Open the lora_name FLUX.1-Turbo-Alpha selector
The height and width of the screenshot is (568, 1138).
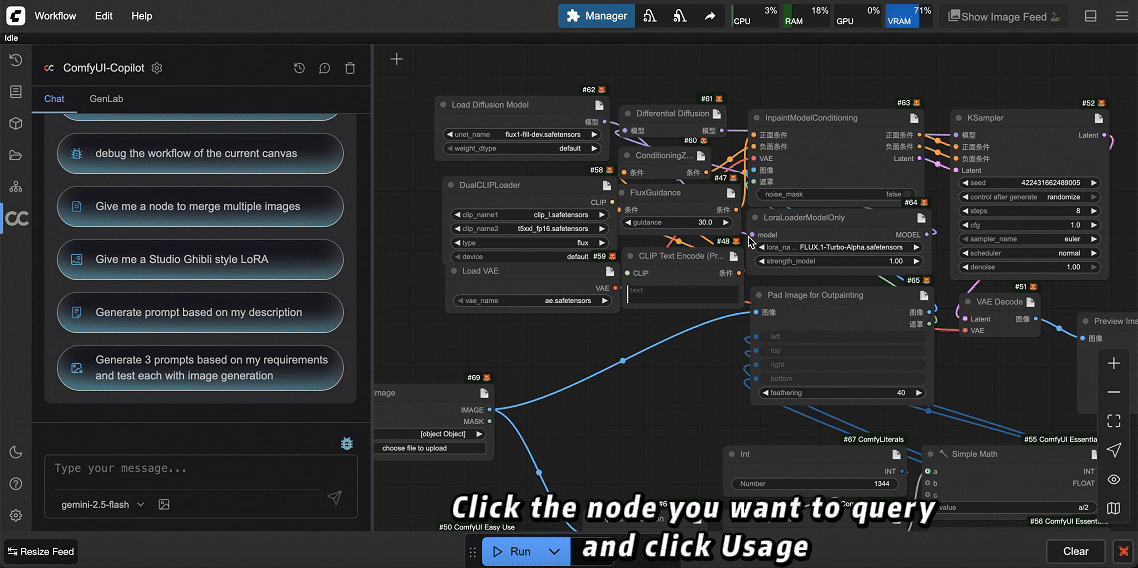coord(840,247)
